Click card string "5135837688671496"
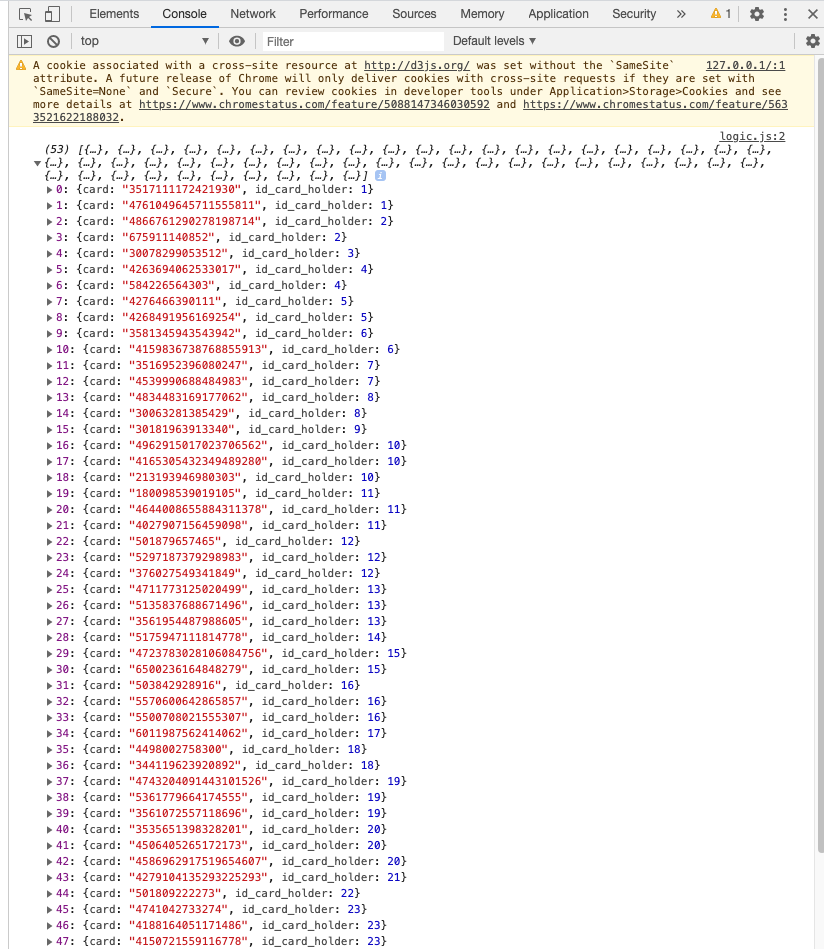The height and width of the screenshot is (949, 824). (188, 605)
